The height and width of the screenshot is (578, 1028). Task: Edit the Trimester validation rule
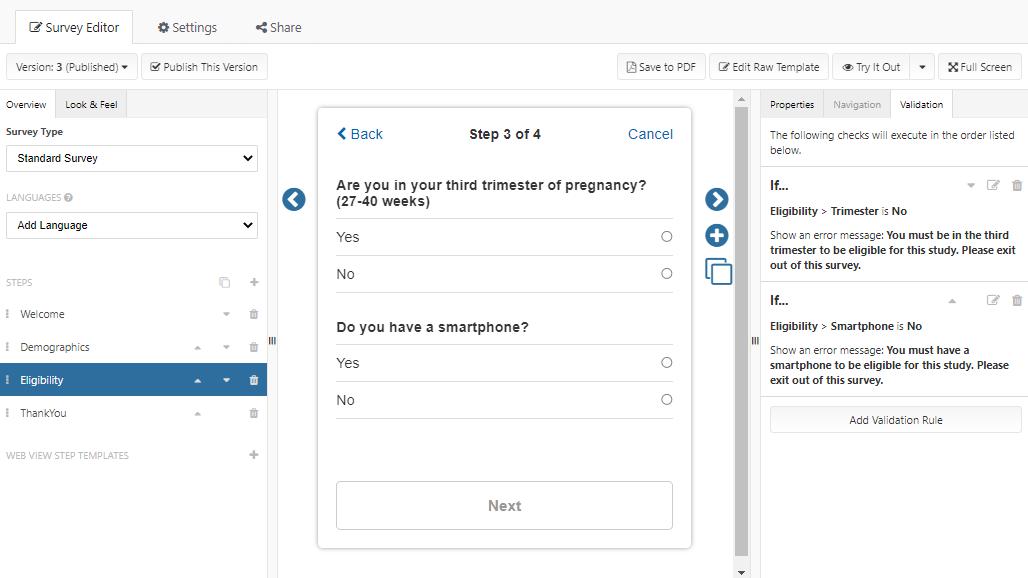pos(993,185)
